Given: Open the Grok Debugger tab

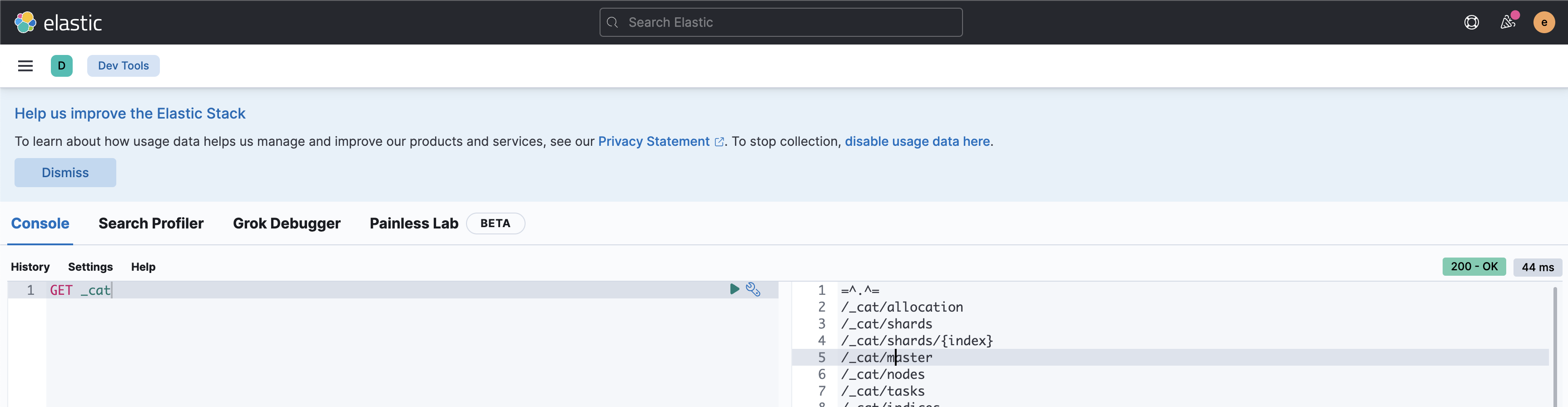Looking at the screenshot, I should pos(287,223).
